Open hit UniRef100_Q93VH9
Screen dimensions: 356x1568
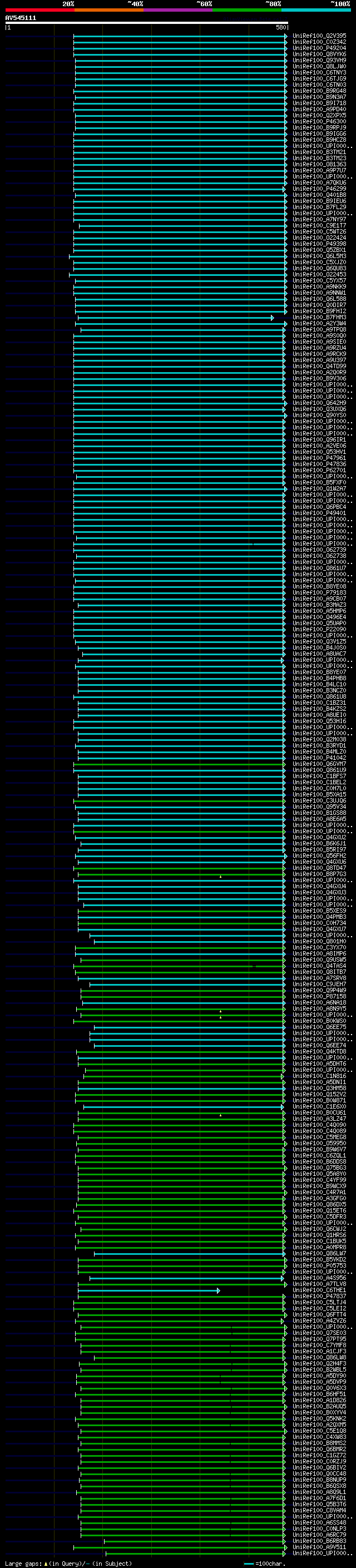[319, 60]
